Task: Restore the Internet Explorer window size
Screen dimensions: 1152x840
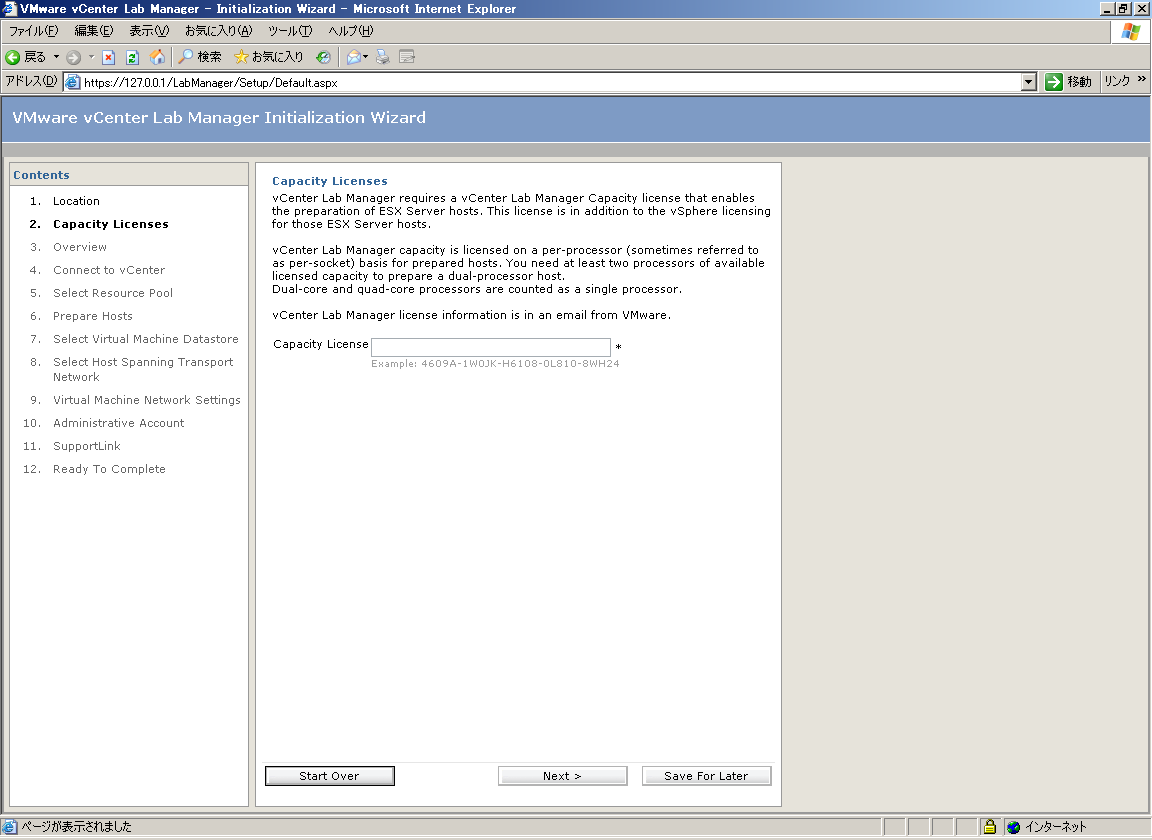Action: coord(1123,9)
